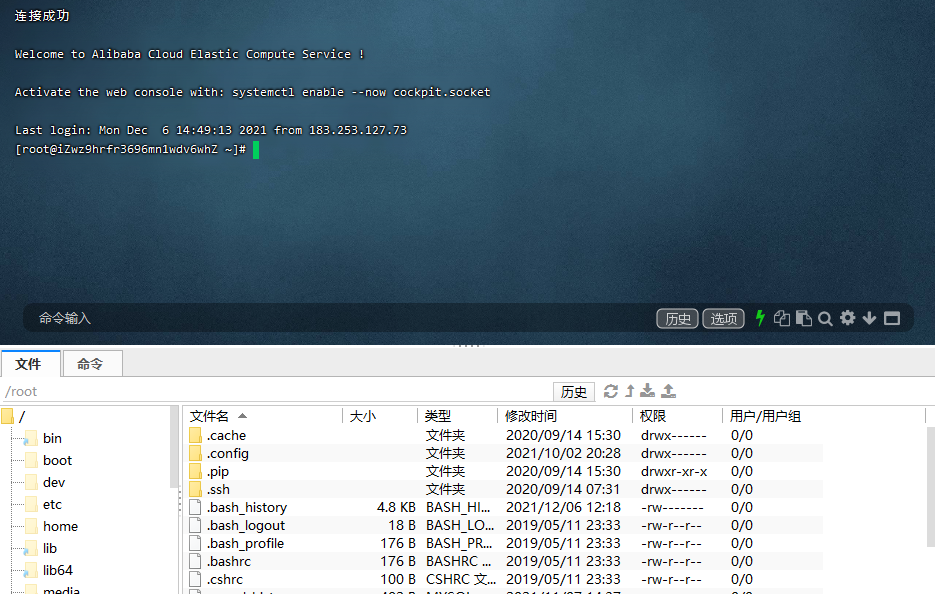Select the 文件 tab
The image size is (935, 594).
pos(29,364)
